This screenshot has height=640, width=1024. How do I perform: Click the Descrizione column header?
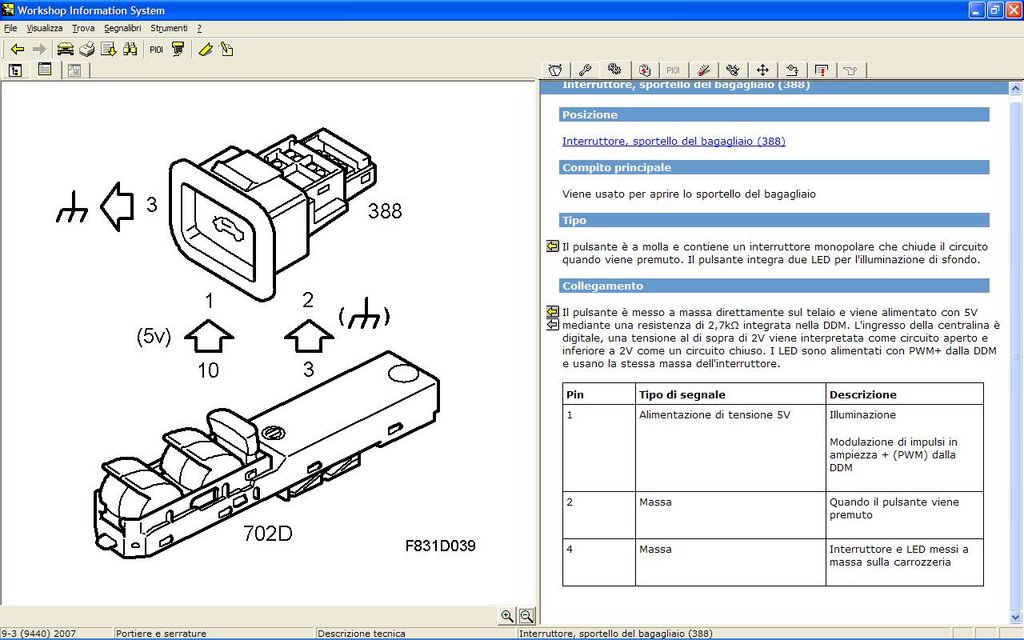(x=904, y=394)
